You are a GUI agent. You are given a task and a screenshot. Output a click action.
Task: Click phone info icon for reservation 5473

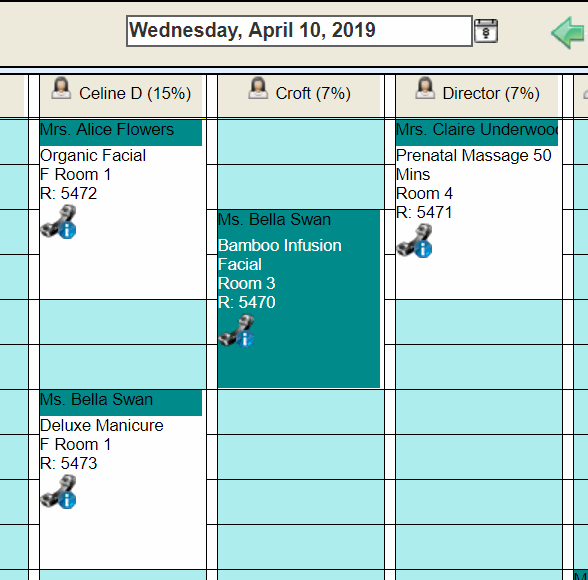(x=58, y=492)
